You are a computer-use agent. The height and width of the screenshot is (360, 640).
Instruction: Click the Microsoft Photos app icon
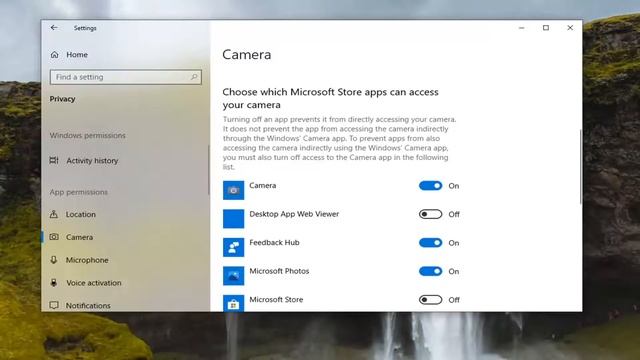[x=233, y=276]
